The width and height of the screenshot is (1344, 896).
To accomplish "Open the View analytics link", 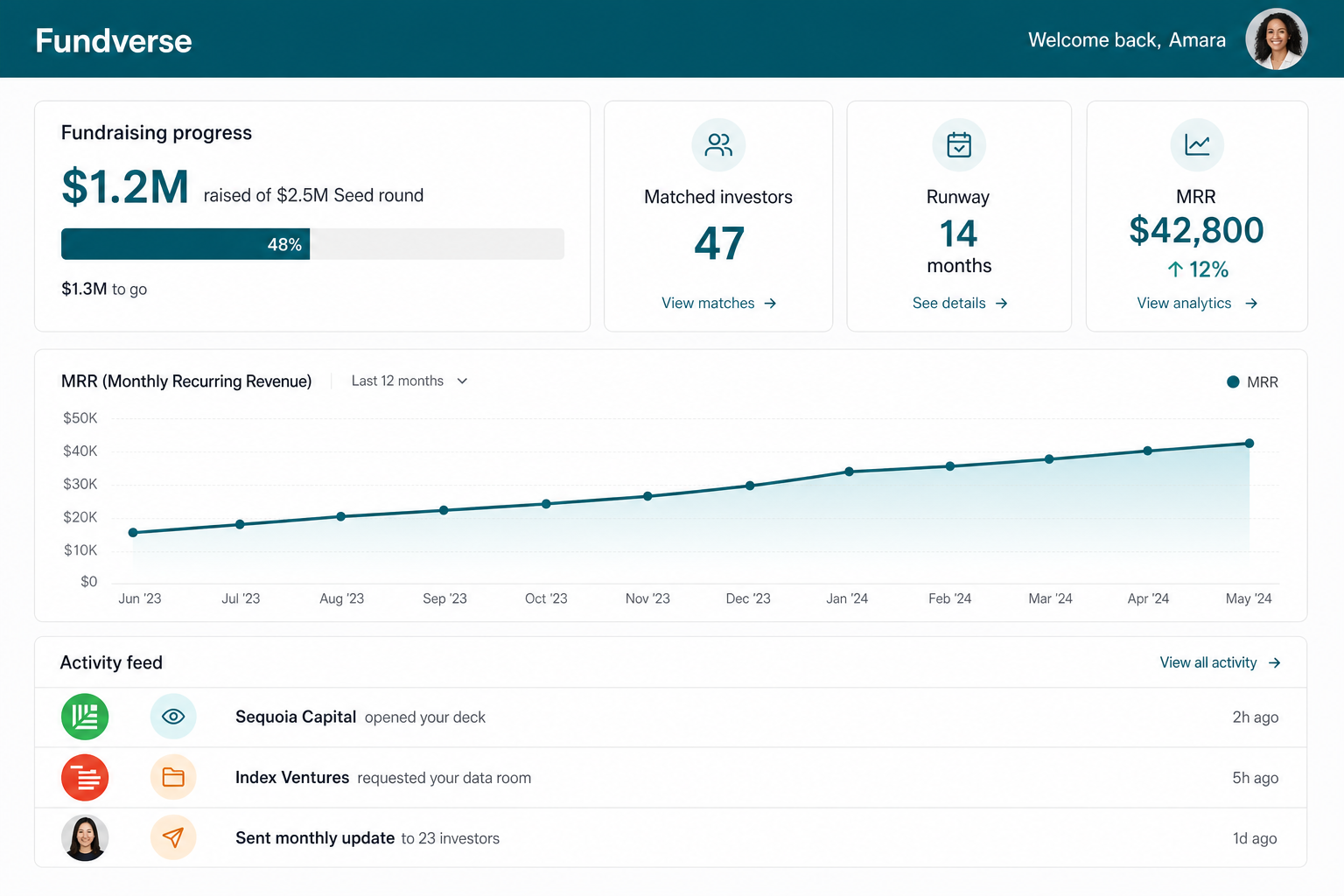I will [1197, 303].
